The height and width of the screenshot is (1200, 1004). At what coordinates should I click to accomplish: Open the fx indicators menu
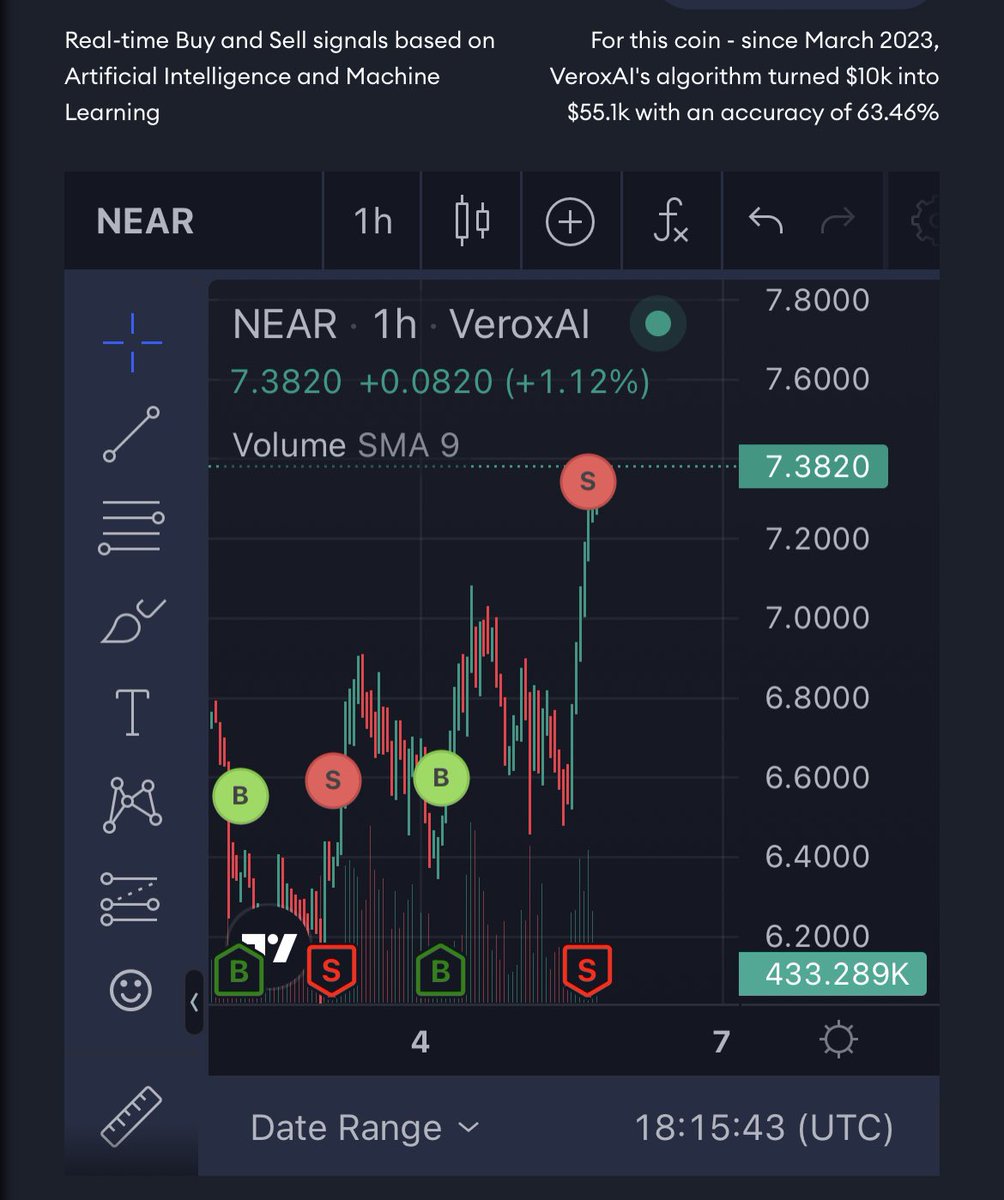pos(671,221)
